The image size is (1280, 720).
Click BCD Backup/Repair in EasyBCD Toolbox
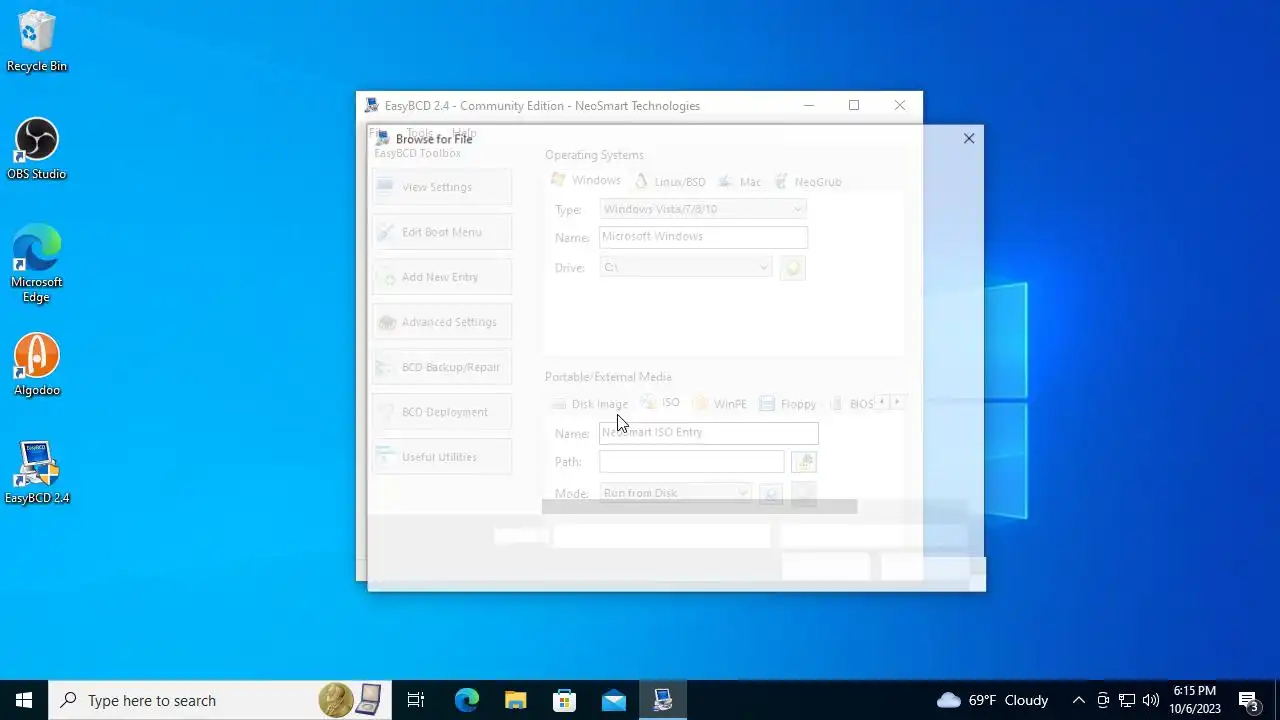[442, 367]
